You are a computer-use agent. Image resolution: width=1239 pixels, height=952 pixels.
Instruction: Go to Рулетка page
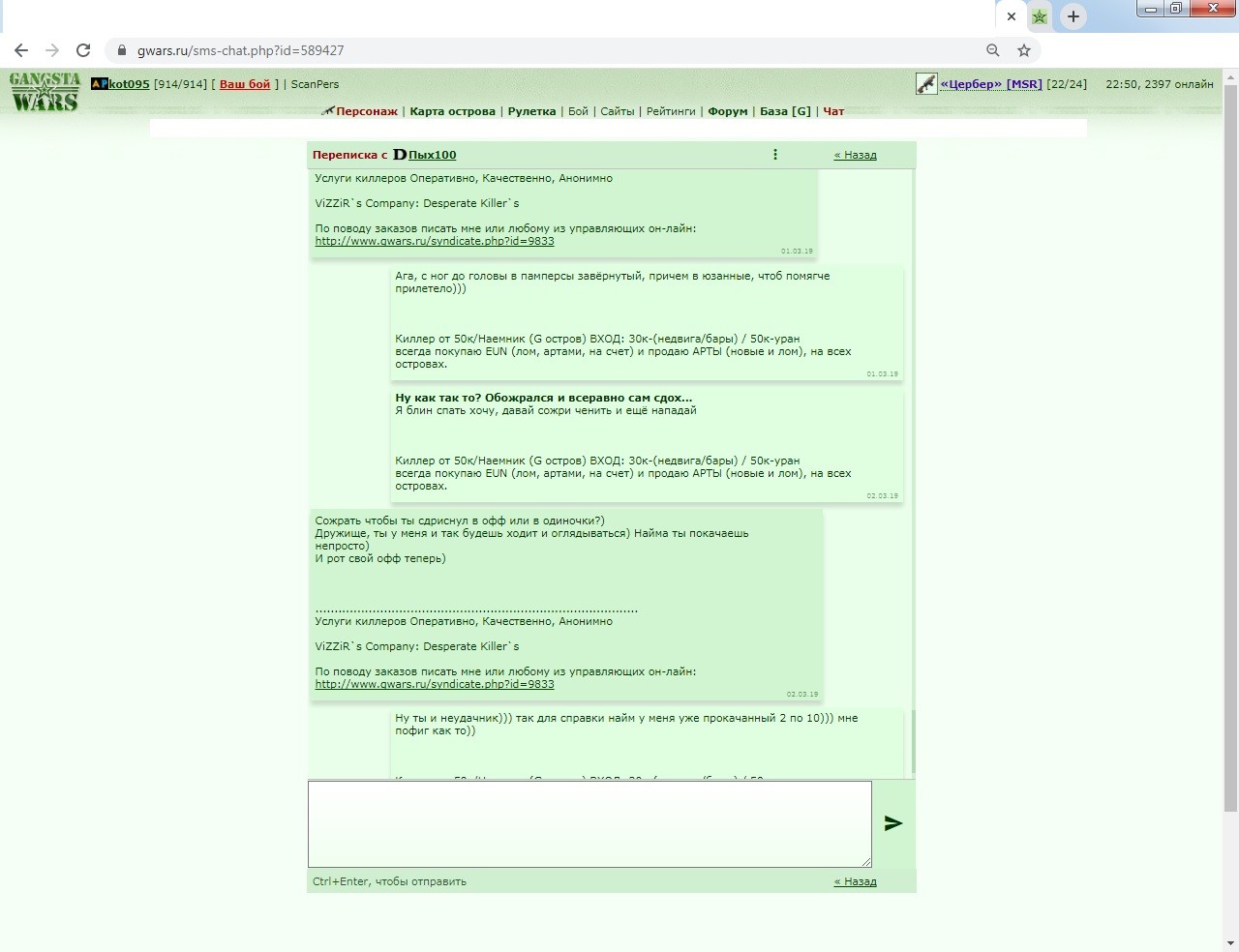pyautogui.click(x=531, y=111)
